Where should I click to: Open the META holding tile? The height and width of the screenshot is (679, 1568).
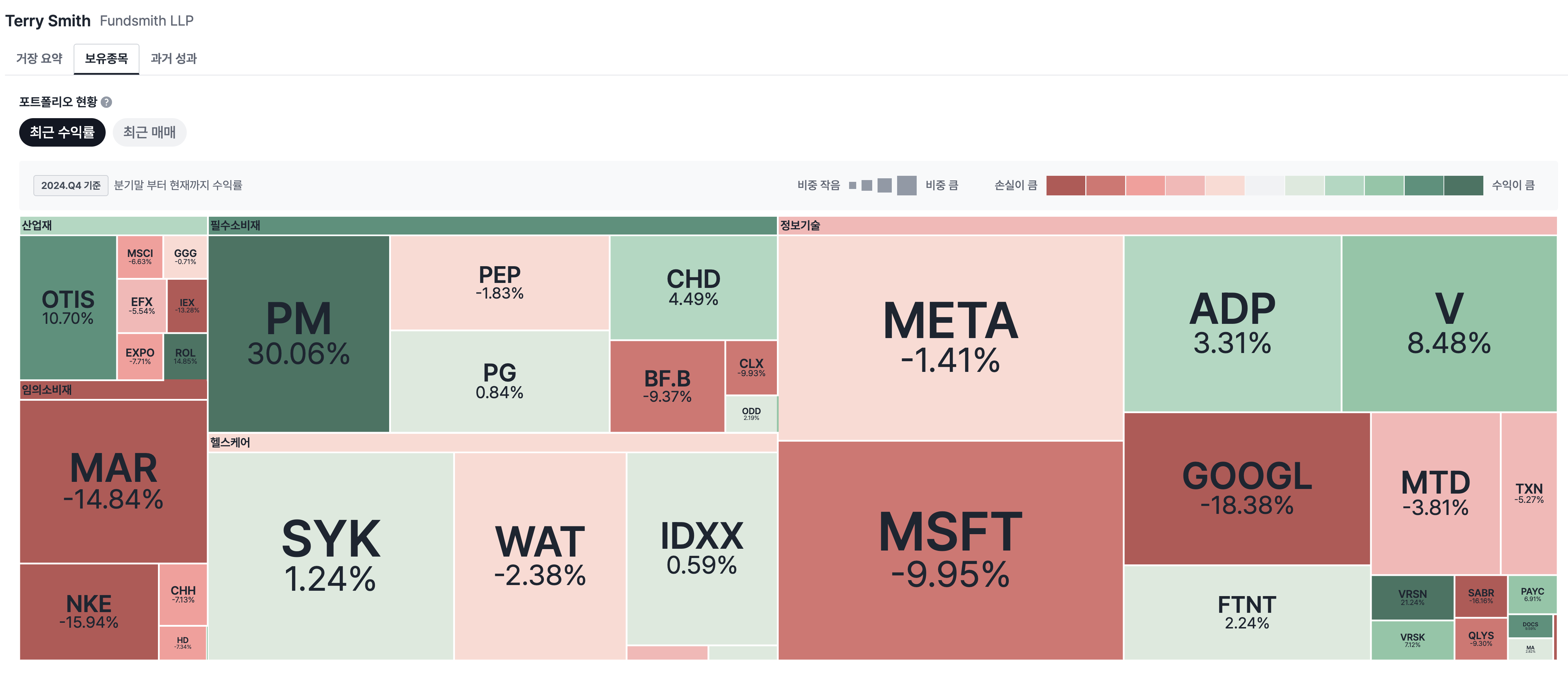pos(950,337)
